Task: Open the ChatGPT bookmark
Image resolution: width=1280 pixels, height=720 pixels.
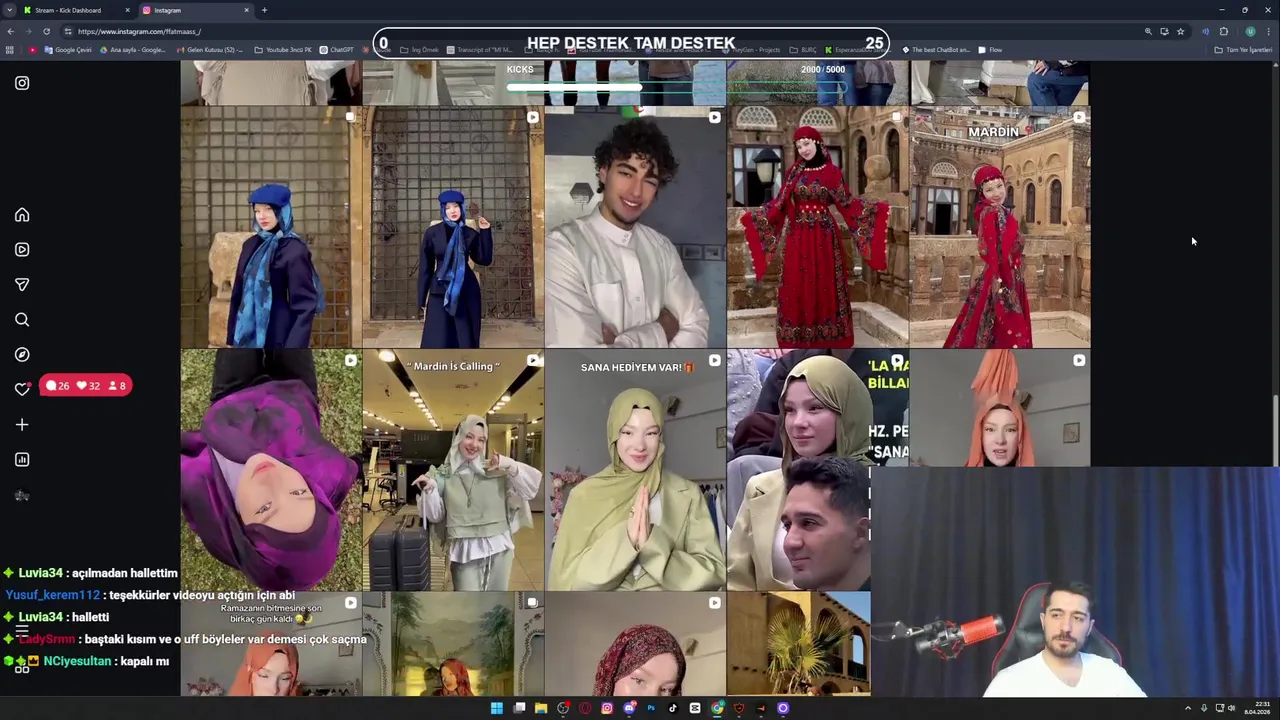Action: [337, 50]
